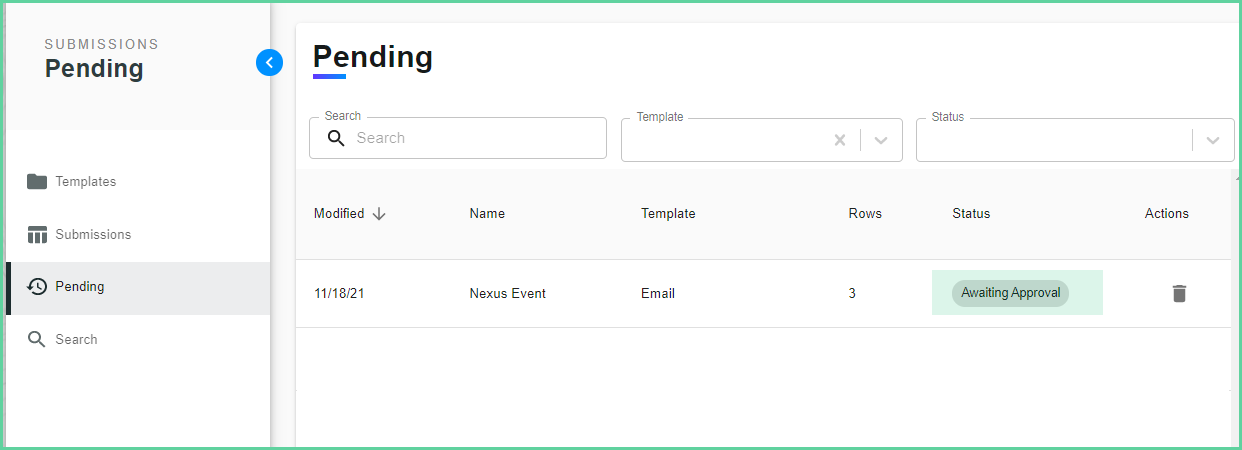Select the Pending sidebar item
Image resolution: width=1242 pixels, height=450 pixels.
point(138,288)
